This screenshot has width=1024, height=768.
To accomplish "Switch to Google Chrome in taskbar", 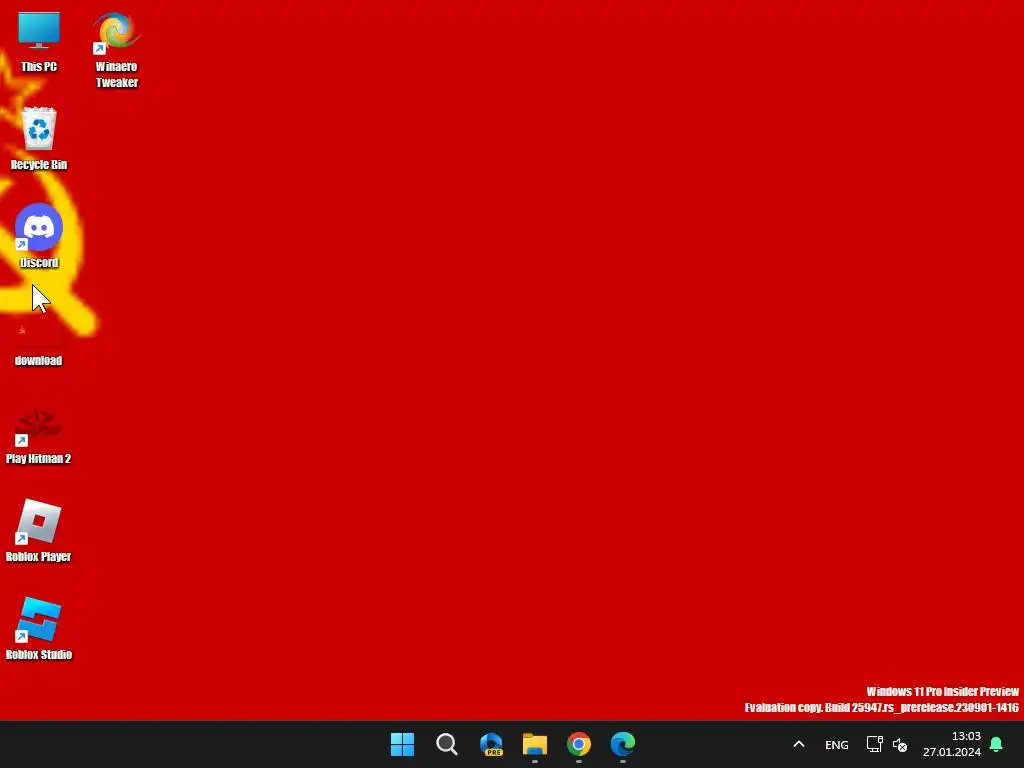I will pos(579,744).
